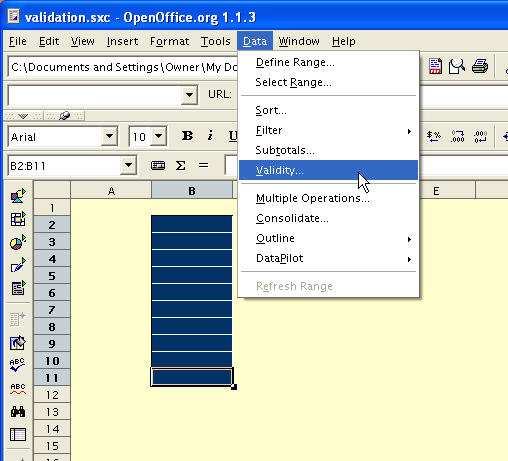
Task: Click the document path URL field
Action: click(123, 67)
